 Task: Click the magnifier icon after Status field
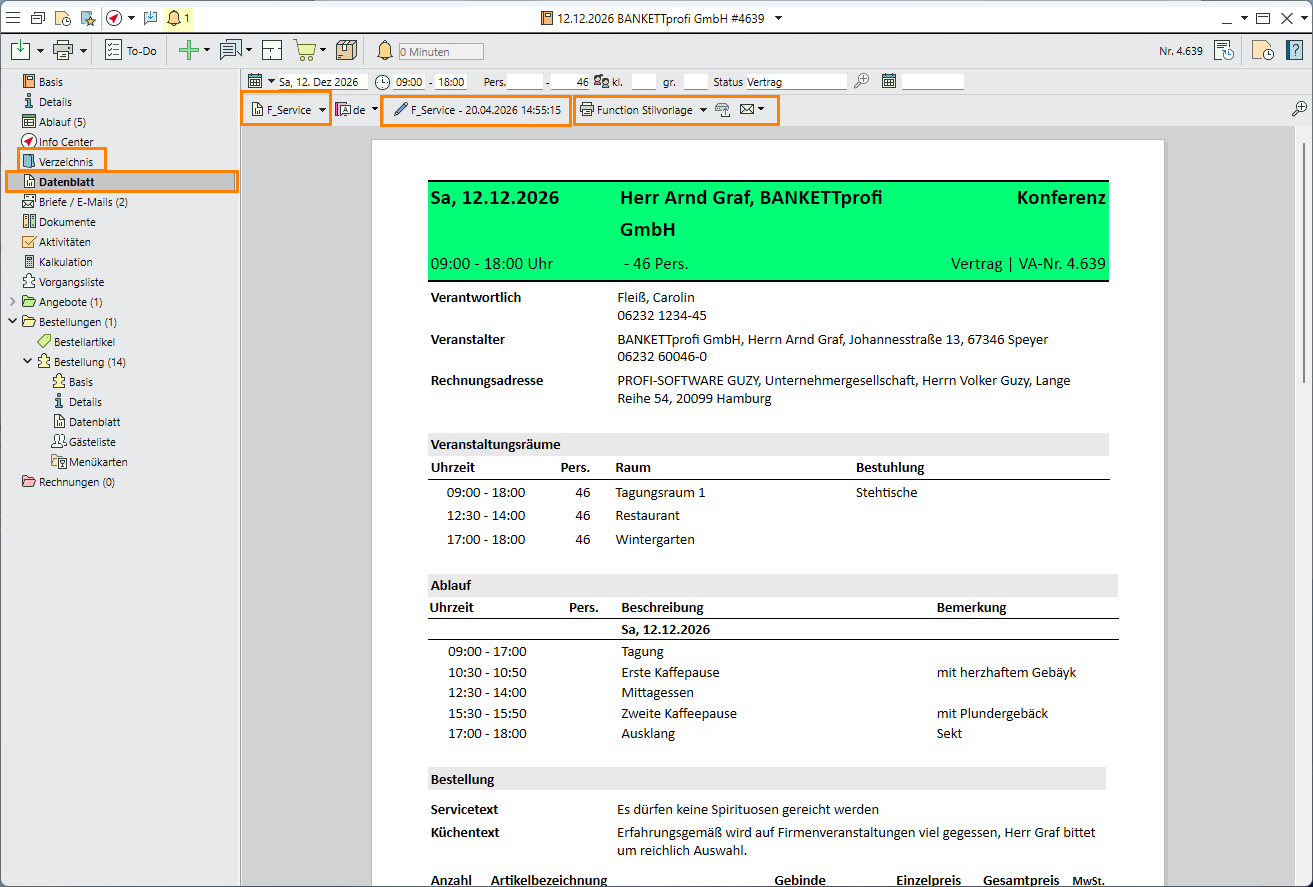tap(861, 81)
